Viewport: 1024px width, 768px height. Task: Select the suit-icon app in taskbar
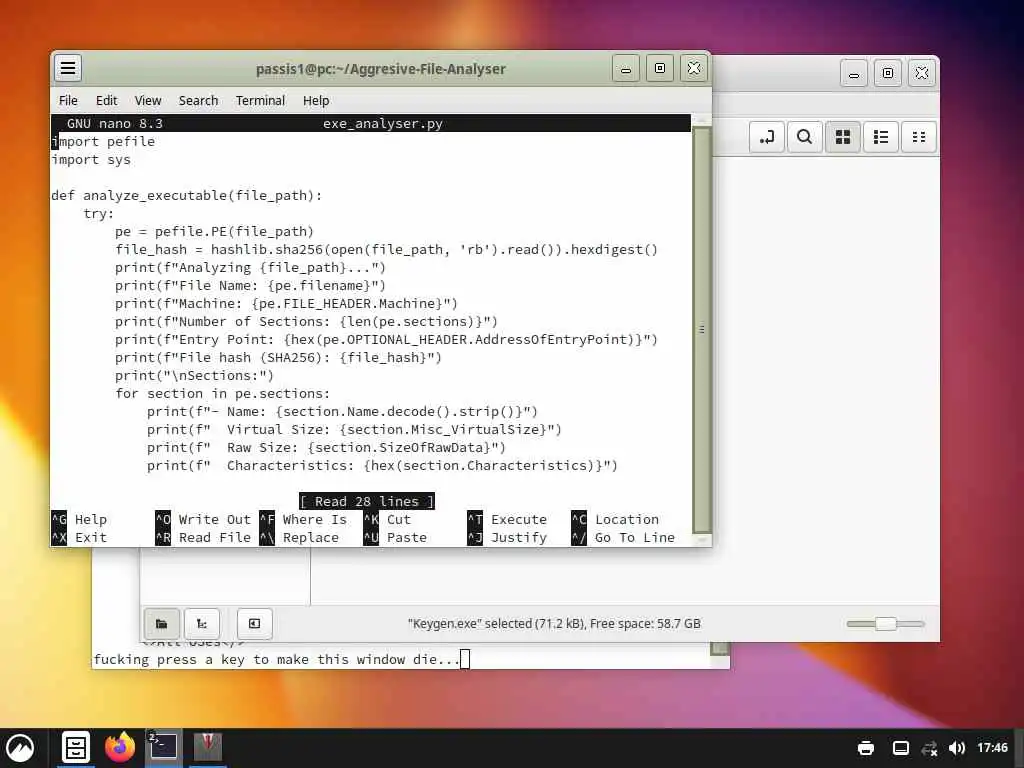point(208,747)
